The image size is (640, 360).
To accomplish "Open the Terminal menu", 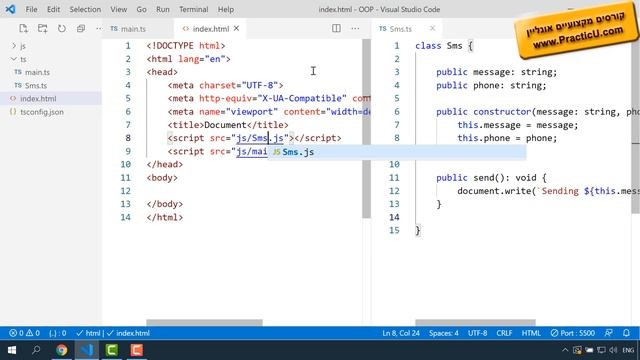I will tap(193, 9).
